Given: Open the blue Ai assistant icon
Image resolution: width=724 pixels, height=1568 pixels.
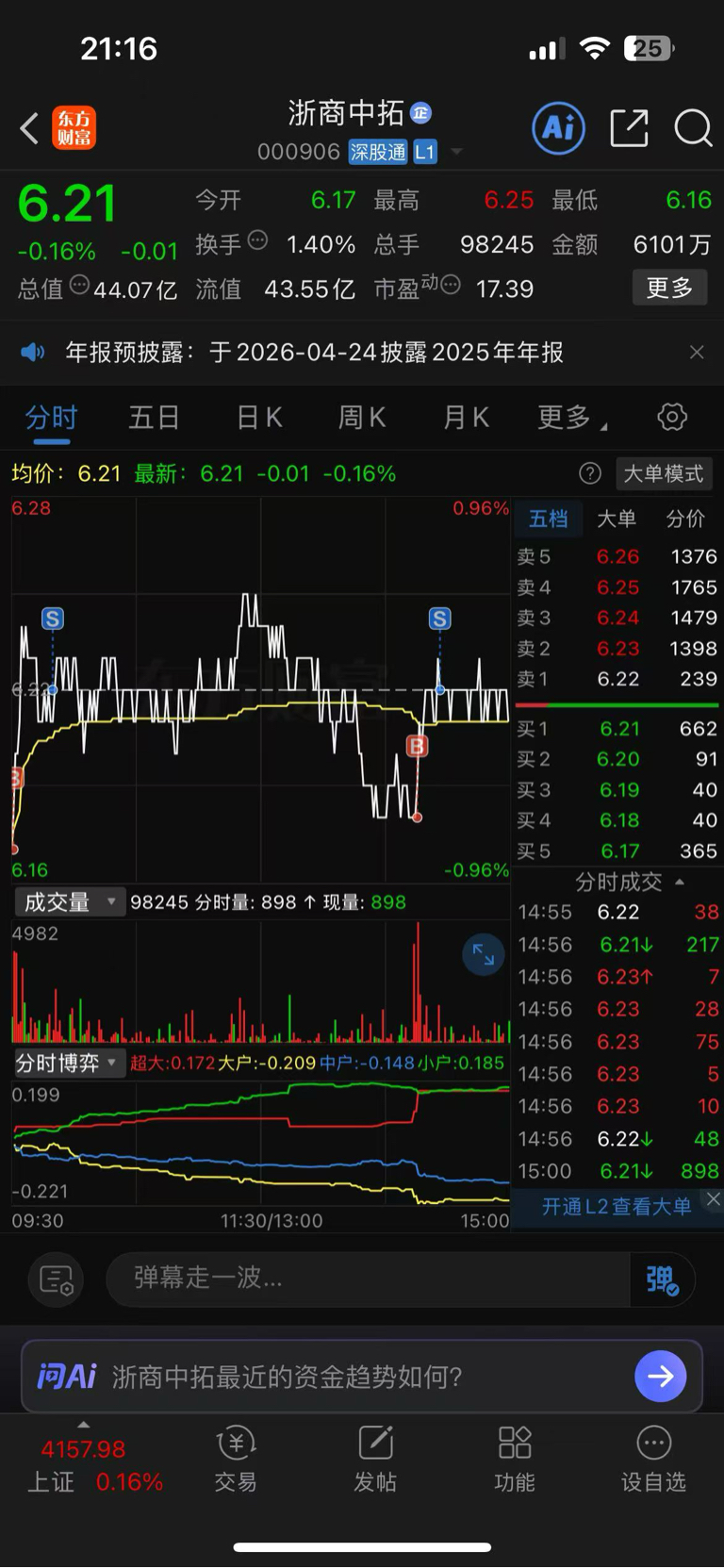Looking at the screenshot, I should pyautogui.click(x=559, y=128).
